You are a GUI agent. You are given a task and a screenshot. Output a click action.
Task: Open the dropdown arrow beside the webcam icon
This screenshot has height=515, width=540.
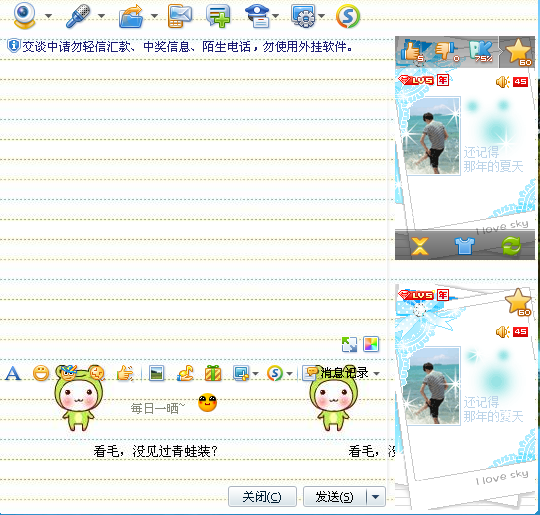point(49,16)
